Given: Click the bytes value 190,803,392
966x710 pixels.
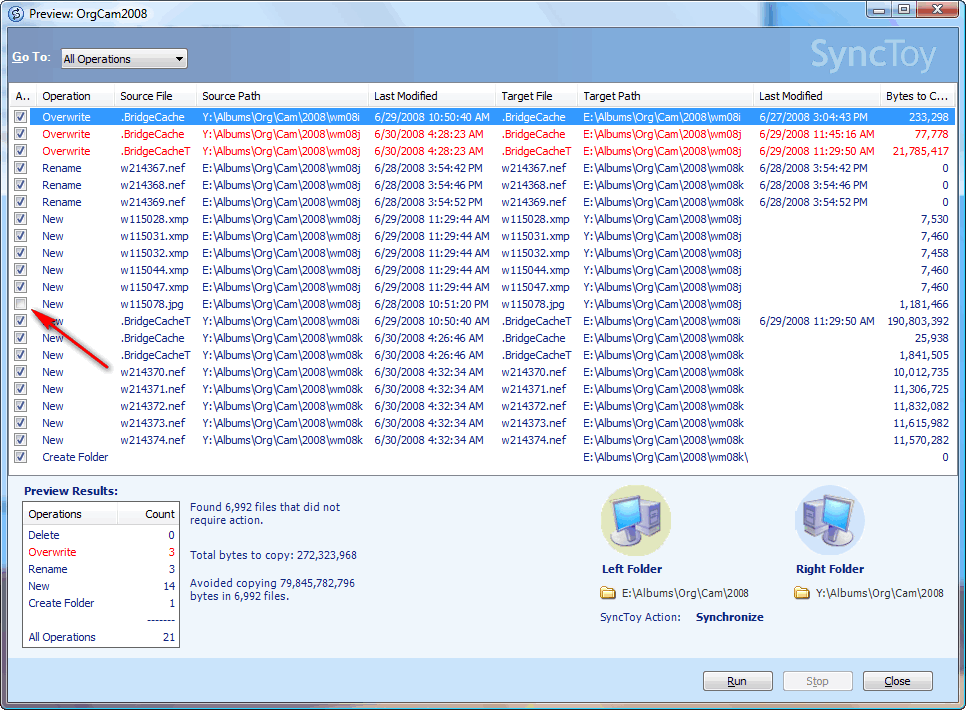Looking at the screenshot, I should click(x=918, y=321).
